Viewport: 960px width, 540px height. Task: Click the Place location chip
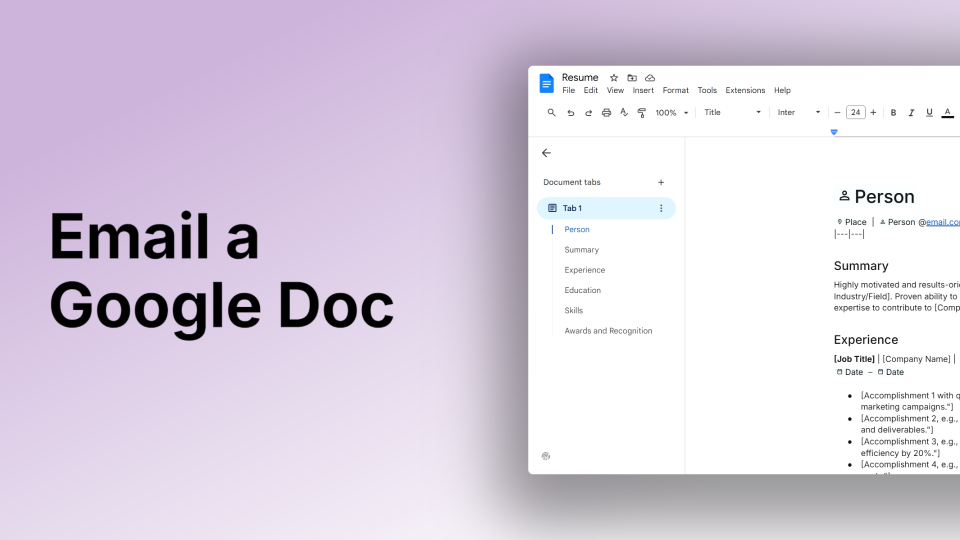point(852,222)
